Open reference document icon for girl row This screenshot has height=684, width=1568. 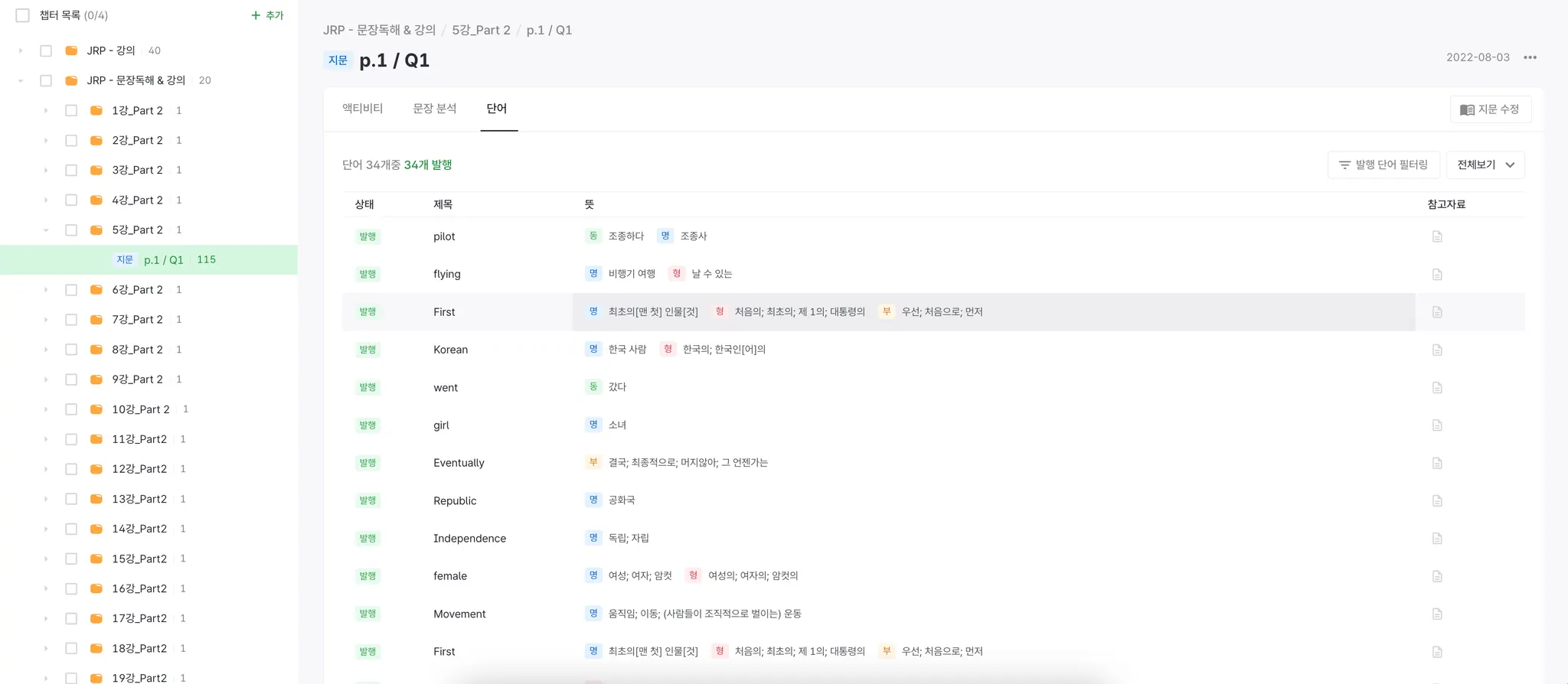coord(1437,425)
